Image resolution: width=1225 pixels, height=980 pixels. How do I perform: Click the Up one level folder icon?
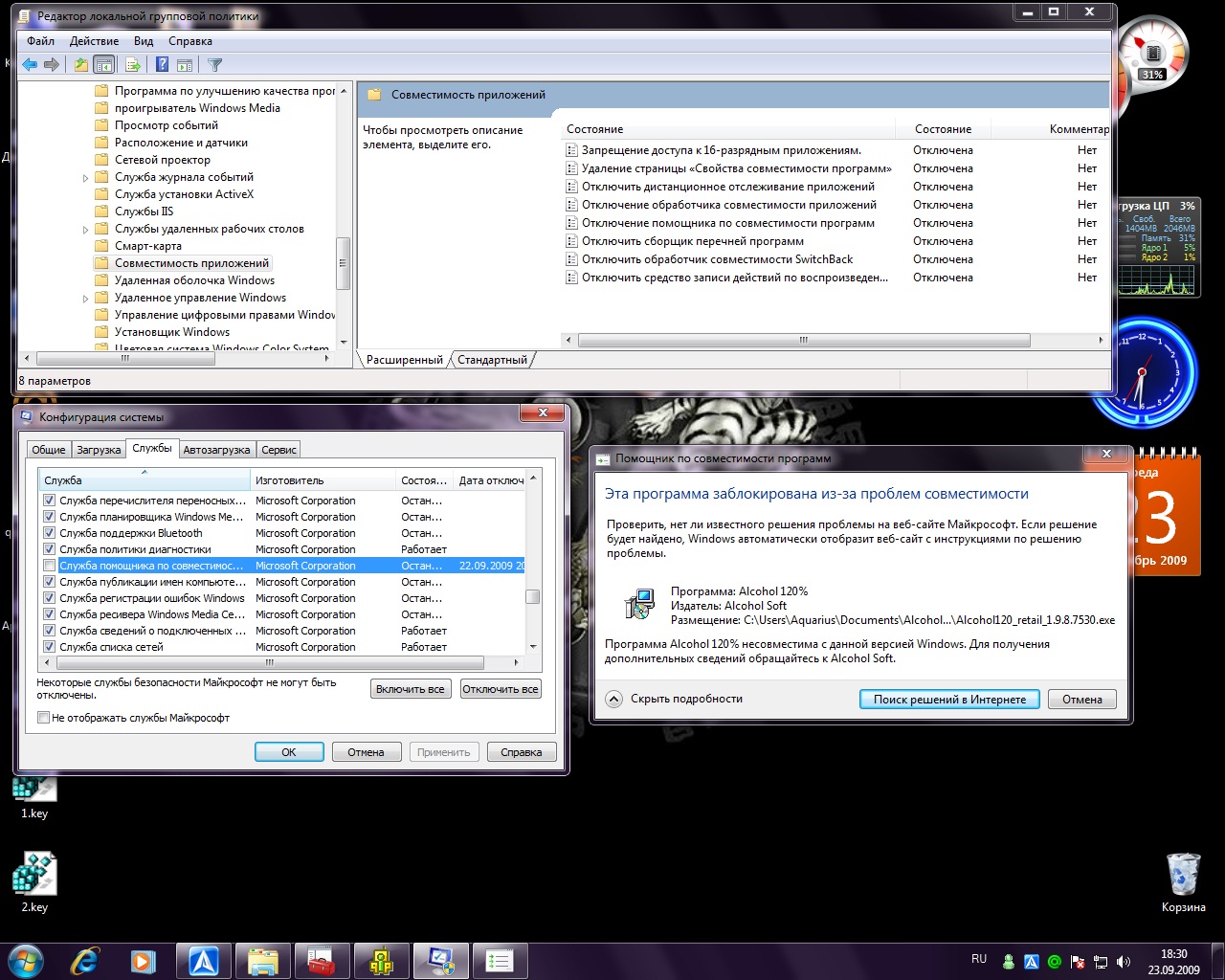(x=81, y=65)
